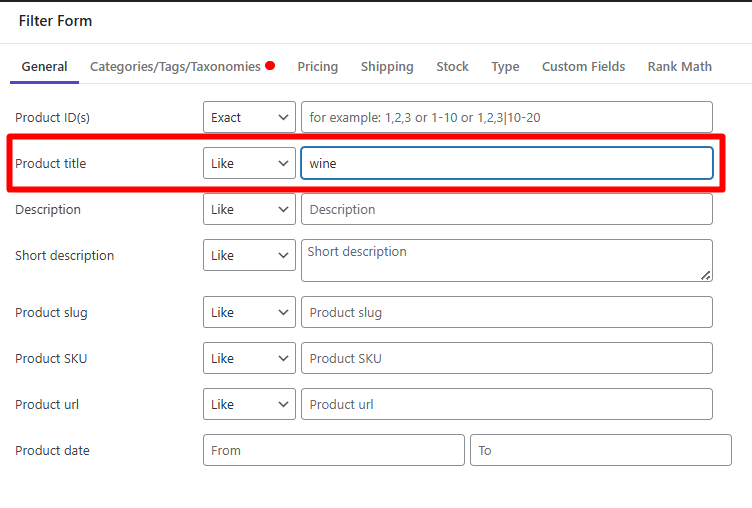Open the Description operator dropdown
The height and width of the screenshot is (508, 752).
(x=249, y=209)
